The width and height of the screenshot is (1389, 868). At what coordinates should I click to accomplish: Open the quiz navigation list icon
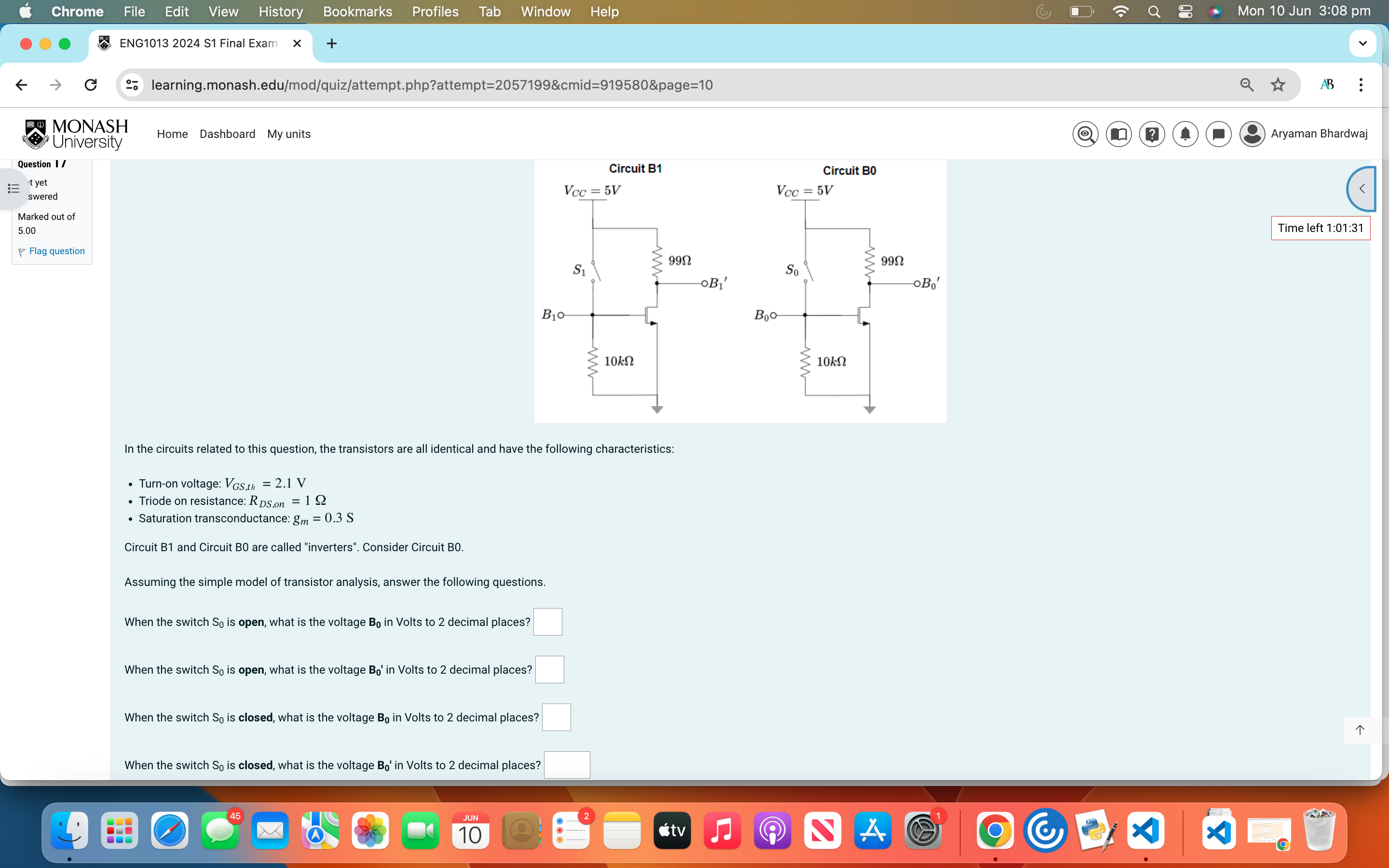pyautogui.click(x=14, y=188)
